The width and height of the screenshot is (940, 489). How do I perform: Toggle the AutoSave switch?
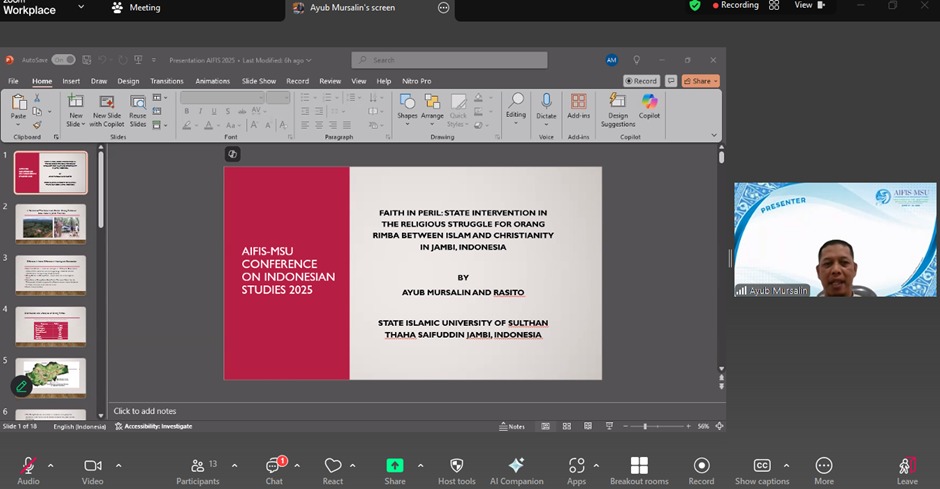pyautogui.click(x=63, y=60)
